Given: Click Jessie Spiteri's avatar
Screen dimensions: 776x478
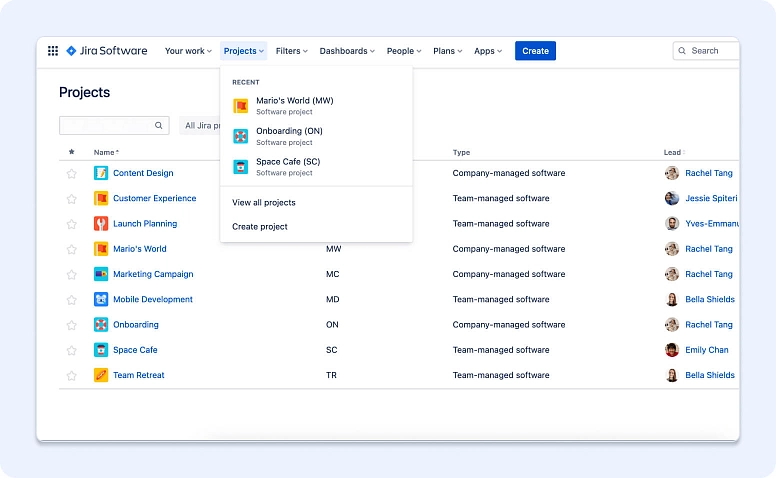Looking at the screenshot, I should click(672, 198).
